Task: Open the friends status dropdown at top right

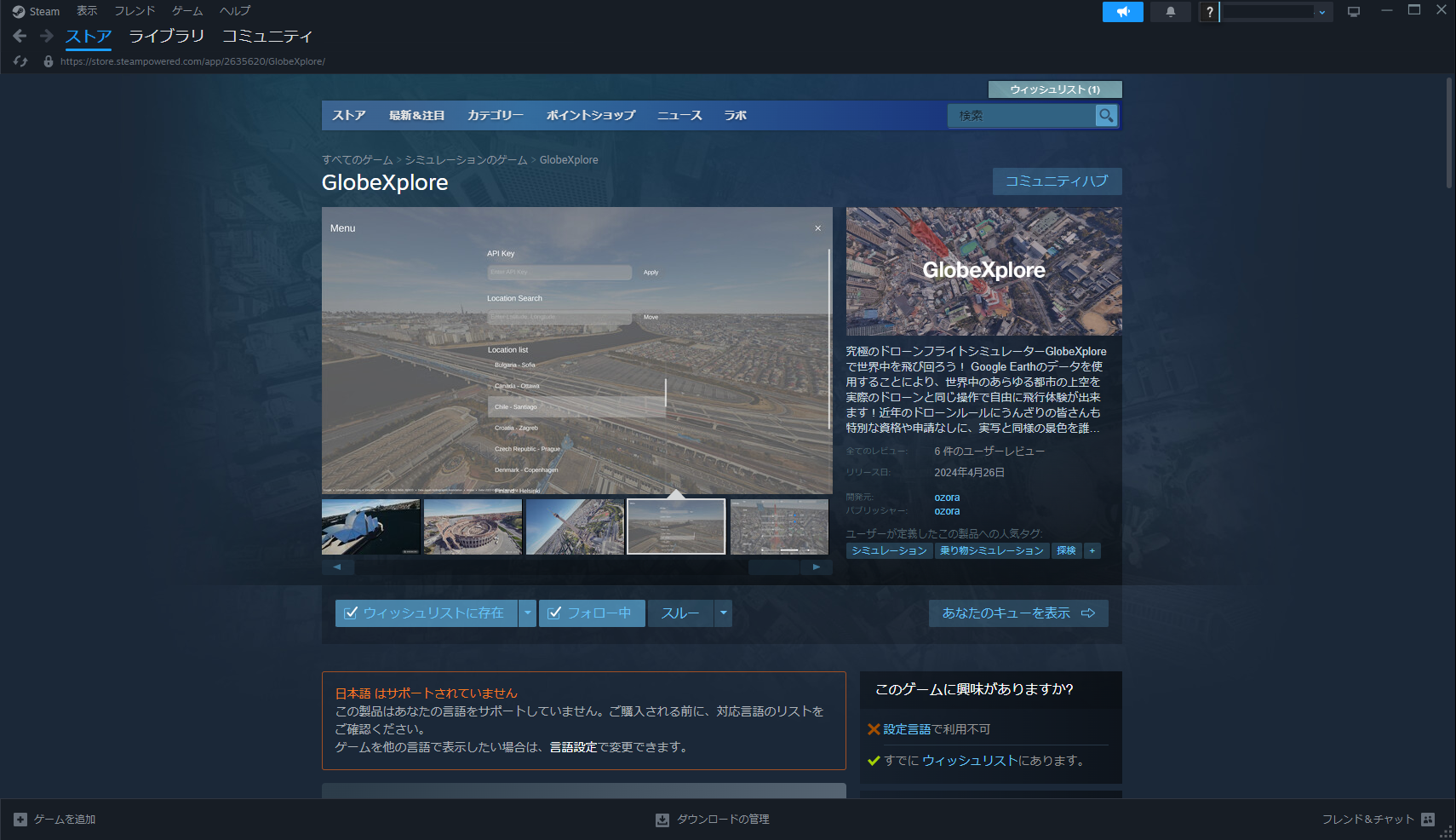Action: (1321, 12)
